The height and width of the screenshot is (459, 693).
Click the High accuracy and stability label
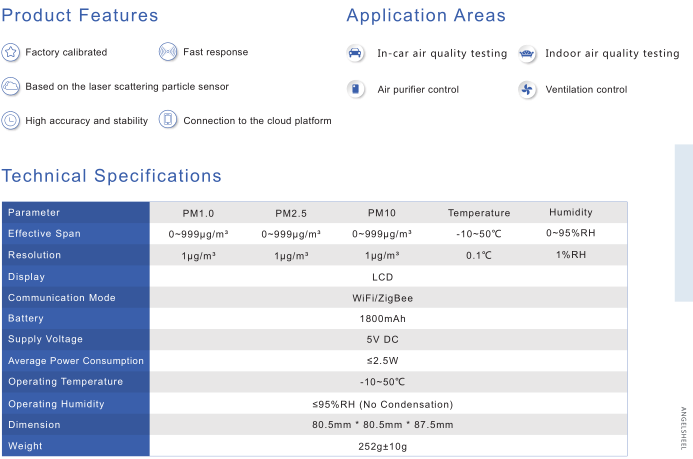(x=87, y=121)
